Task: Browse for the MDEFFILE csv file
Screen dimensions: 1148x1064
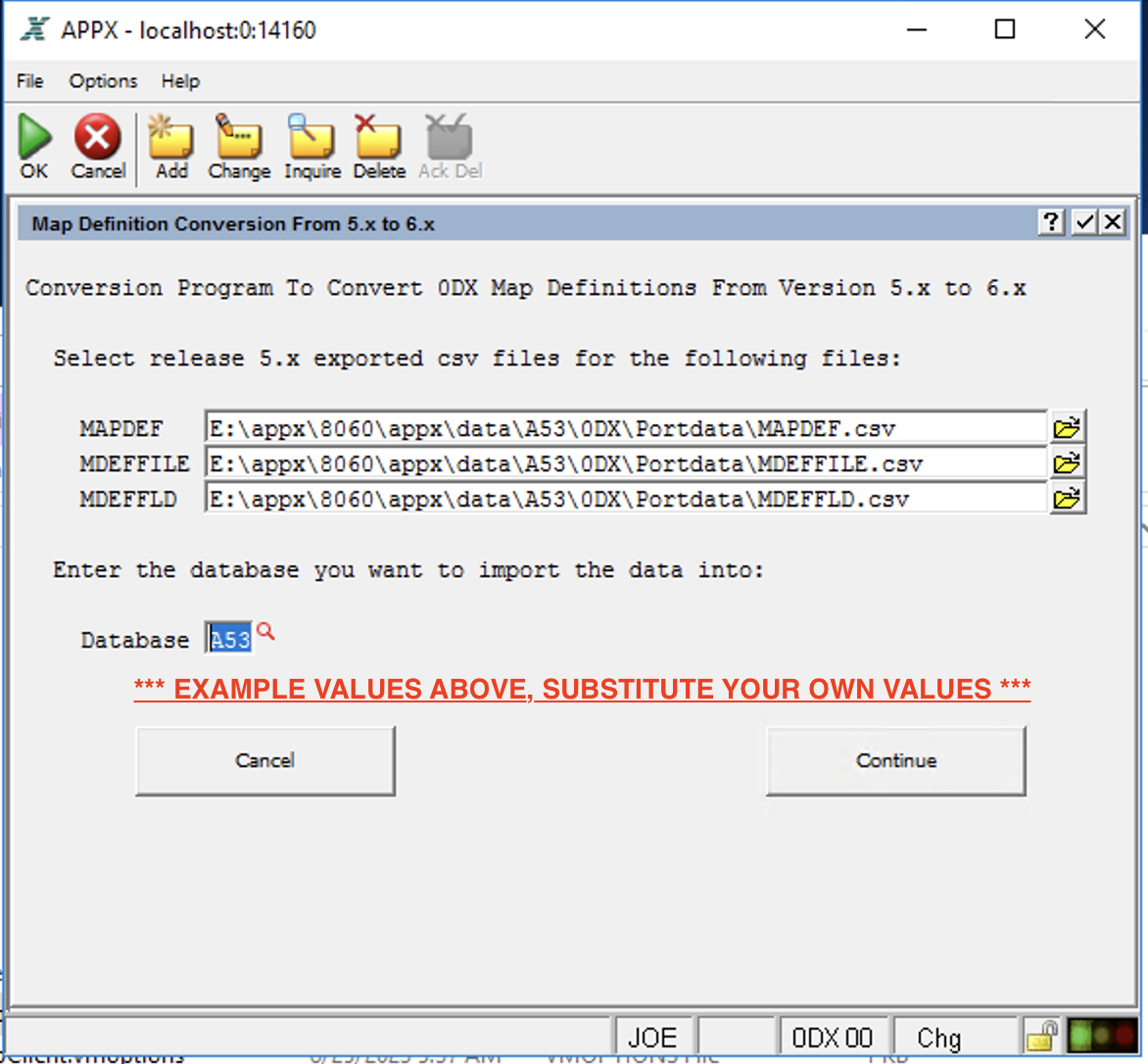Action: coord(1068,462)
